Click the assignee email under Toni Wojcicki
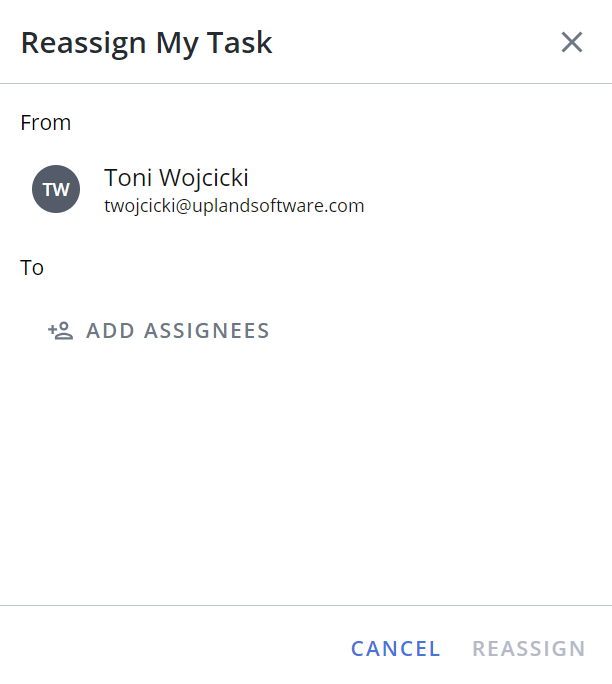Viewport: 612px width, 684px height. coord(234,205)
